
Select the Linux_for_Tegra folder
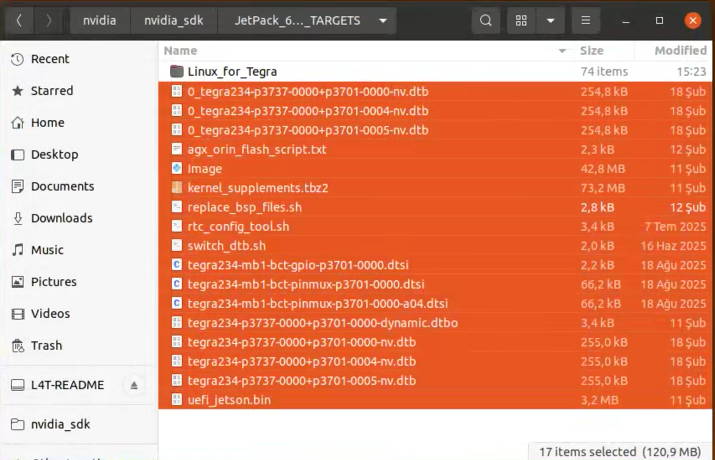[435, 72]
